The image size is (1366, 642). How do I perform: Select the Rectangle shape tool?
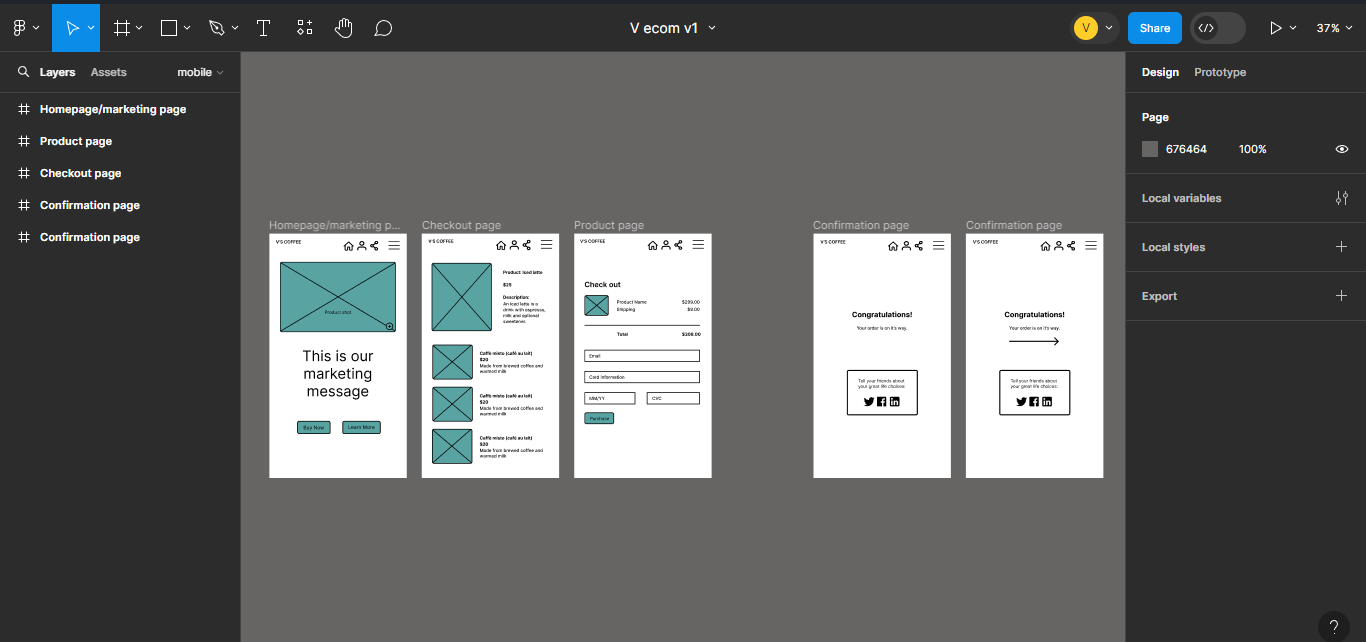point(169,28)
